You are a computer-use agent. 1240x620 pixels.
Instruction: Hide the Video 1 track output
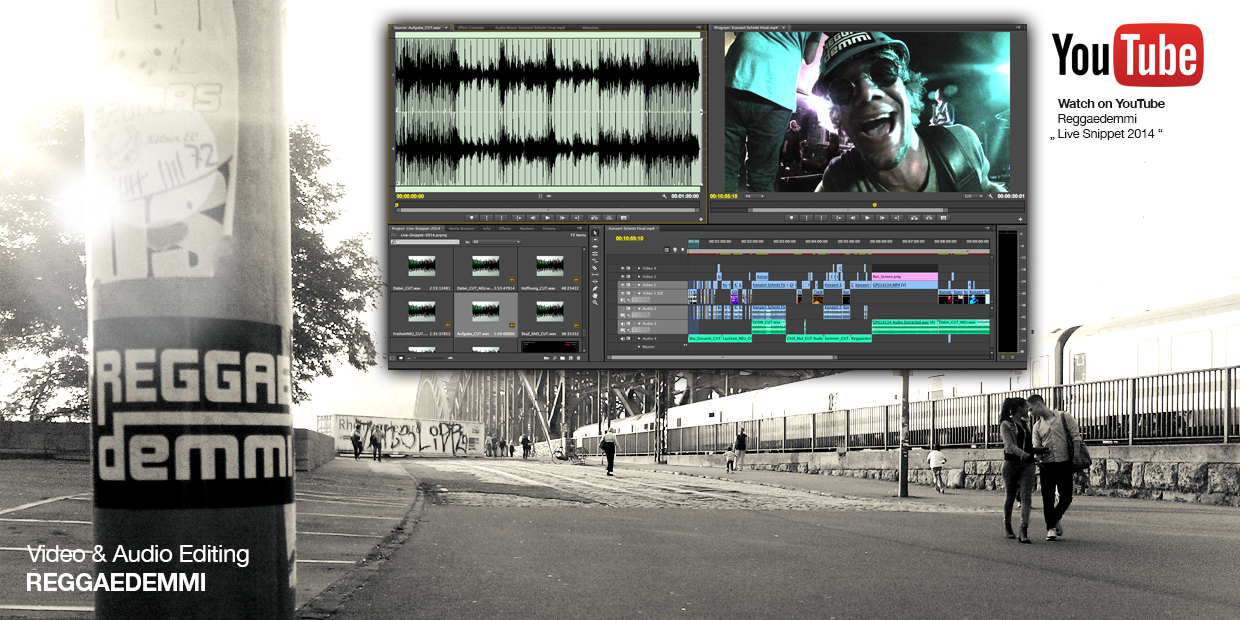pyautogui.click(x=624, y=294)
